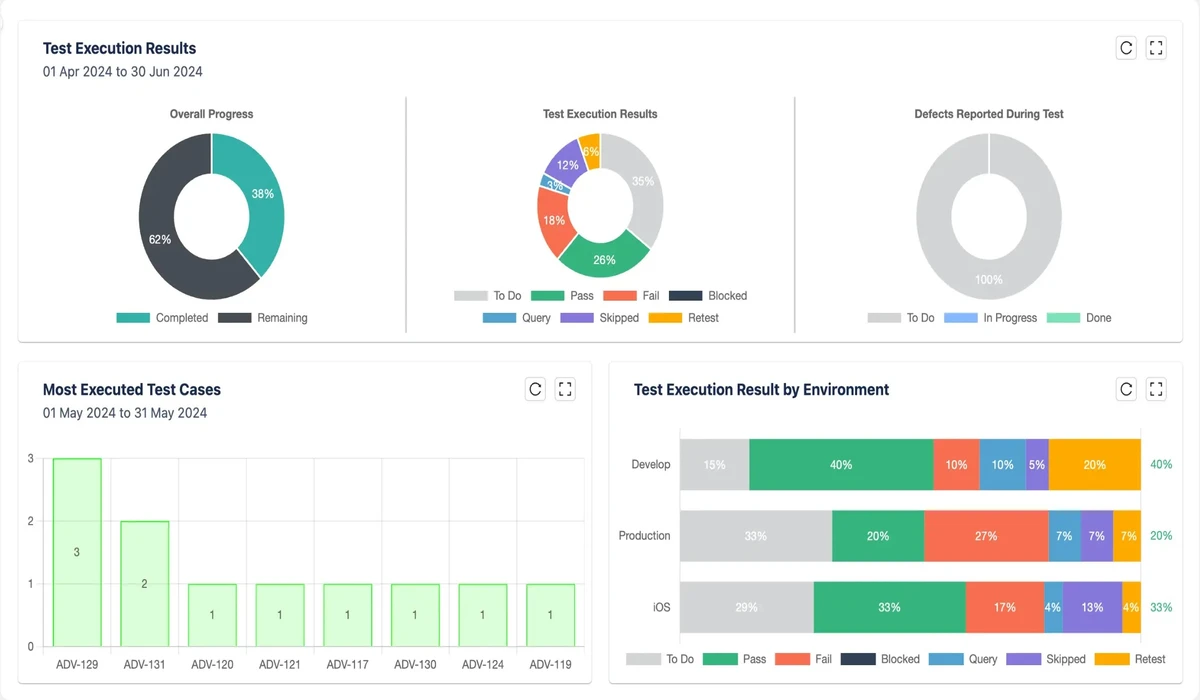Hide the Remaining series in Overall Progress
This screenshot has height=700, width=1200.
coord(263,318)
